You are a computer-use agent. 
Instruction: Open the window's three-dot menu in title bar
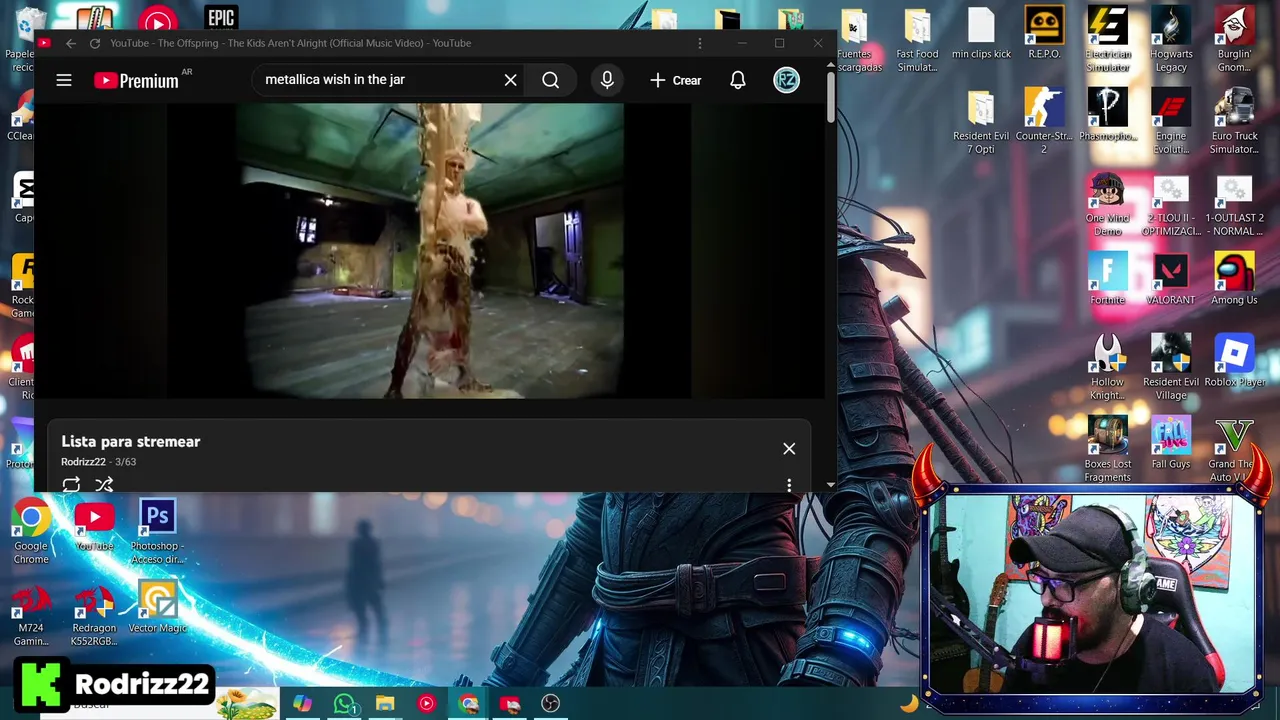click(700, 43)
